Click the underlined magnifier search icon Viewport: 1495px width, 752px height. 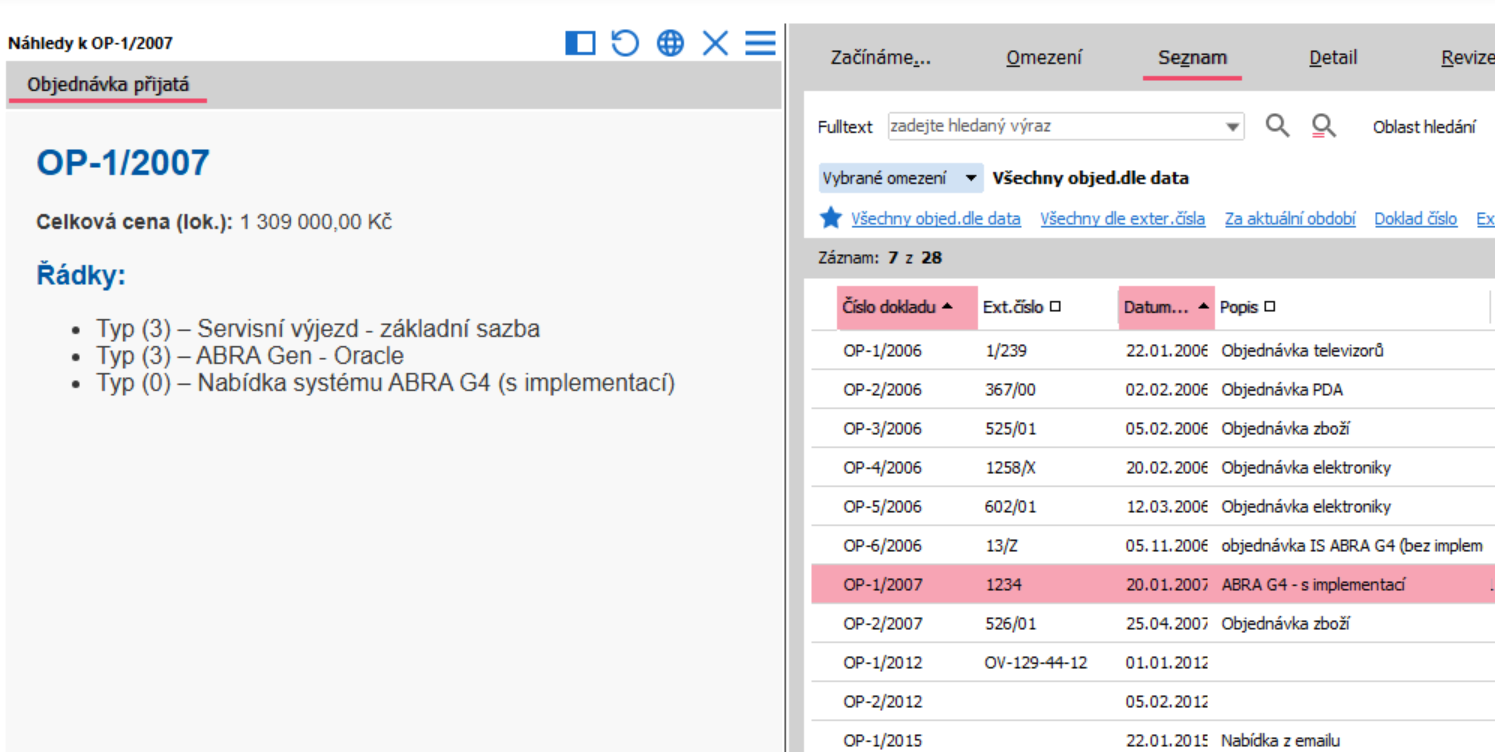point(1323,126)
